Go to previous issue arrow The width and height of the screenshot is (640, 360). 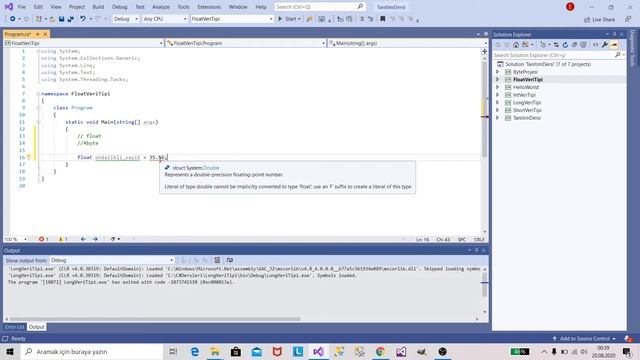click(x=83, y=239)
